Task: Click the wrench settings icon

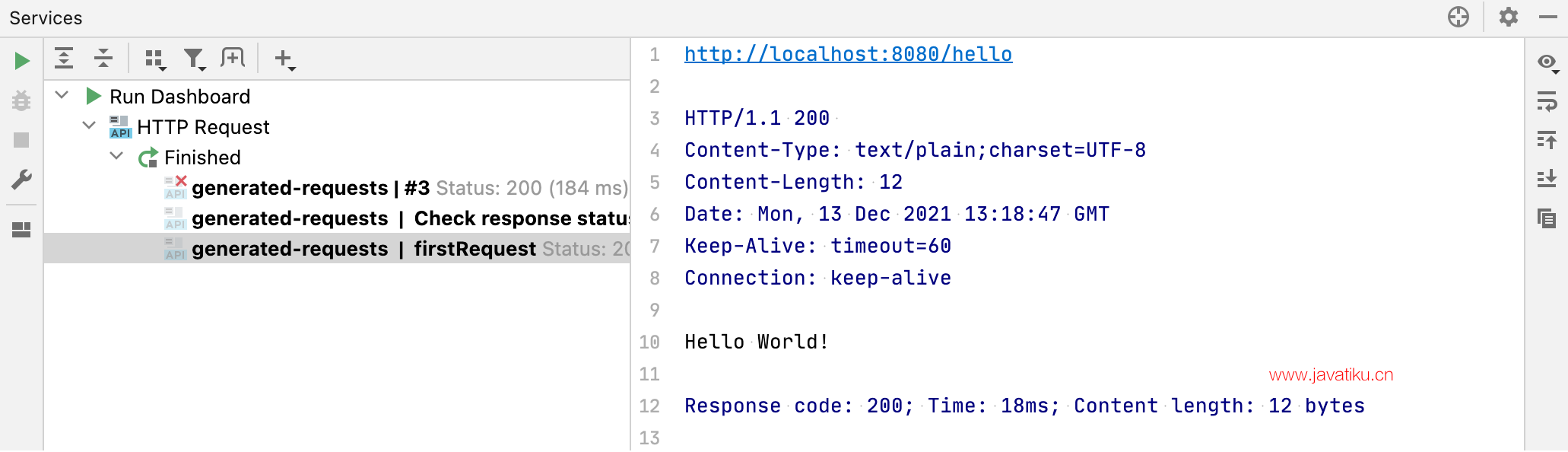Action: click(21, 180)
